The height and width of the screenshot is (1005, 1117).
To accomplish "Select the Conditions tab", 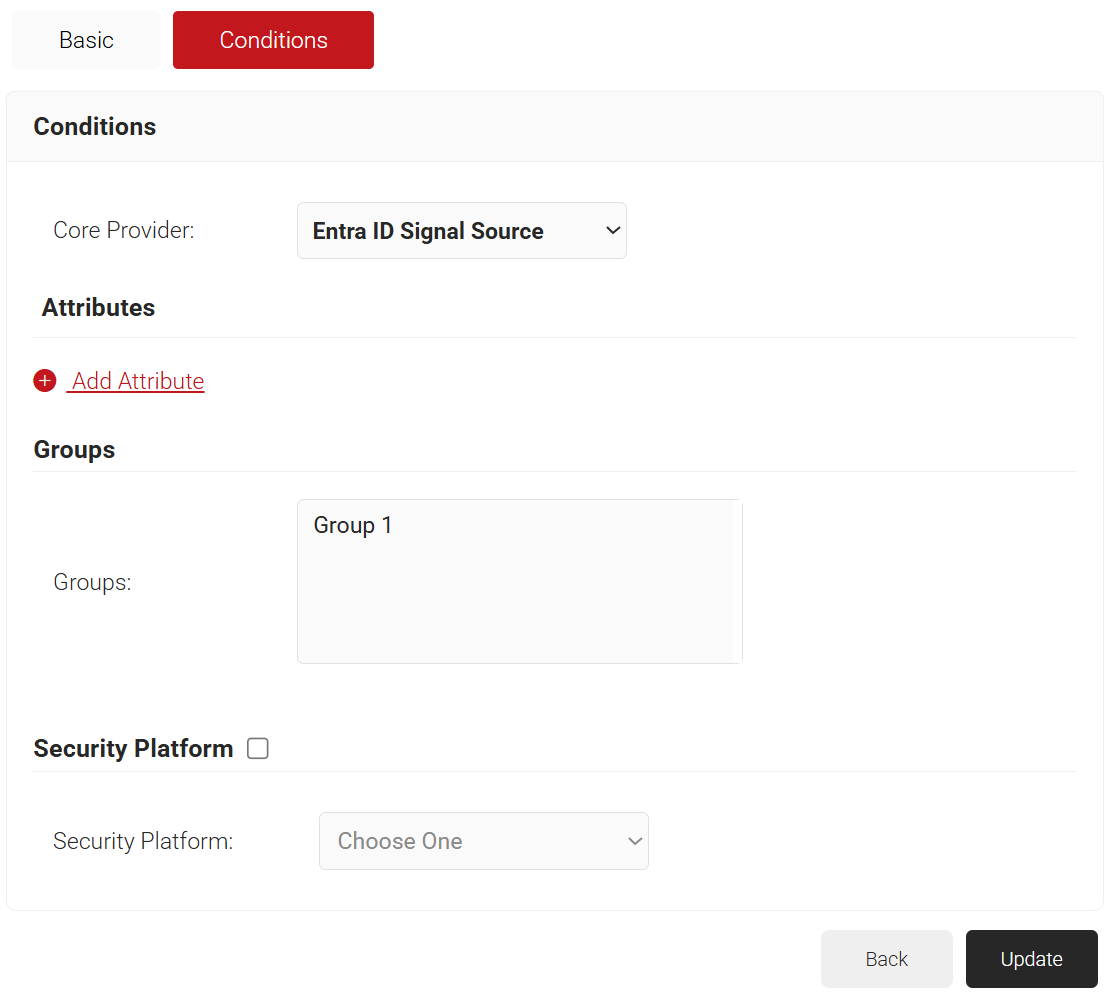I will [273, 40].
